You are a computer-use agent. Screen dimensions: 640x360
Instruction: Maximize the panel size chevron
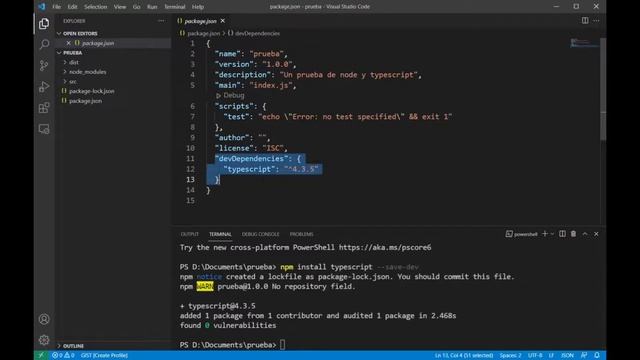585,234
